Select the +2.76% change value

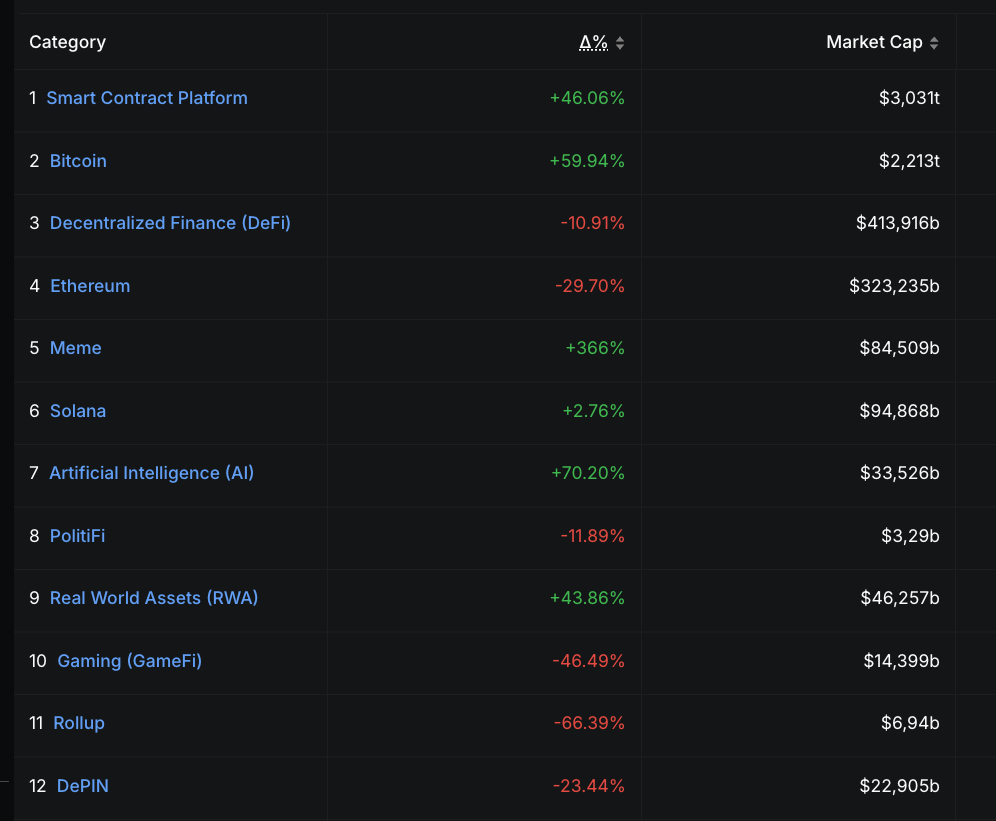pos(594,411)
